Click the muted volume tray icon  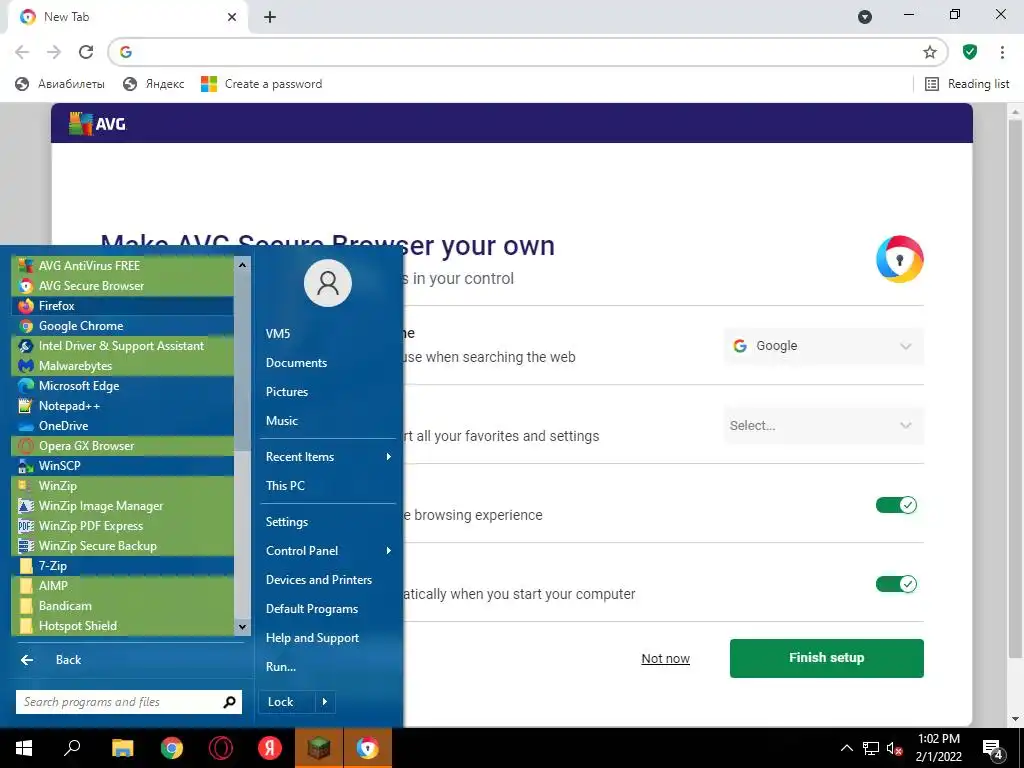(894, 749)
